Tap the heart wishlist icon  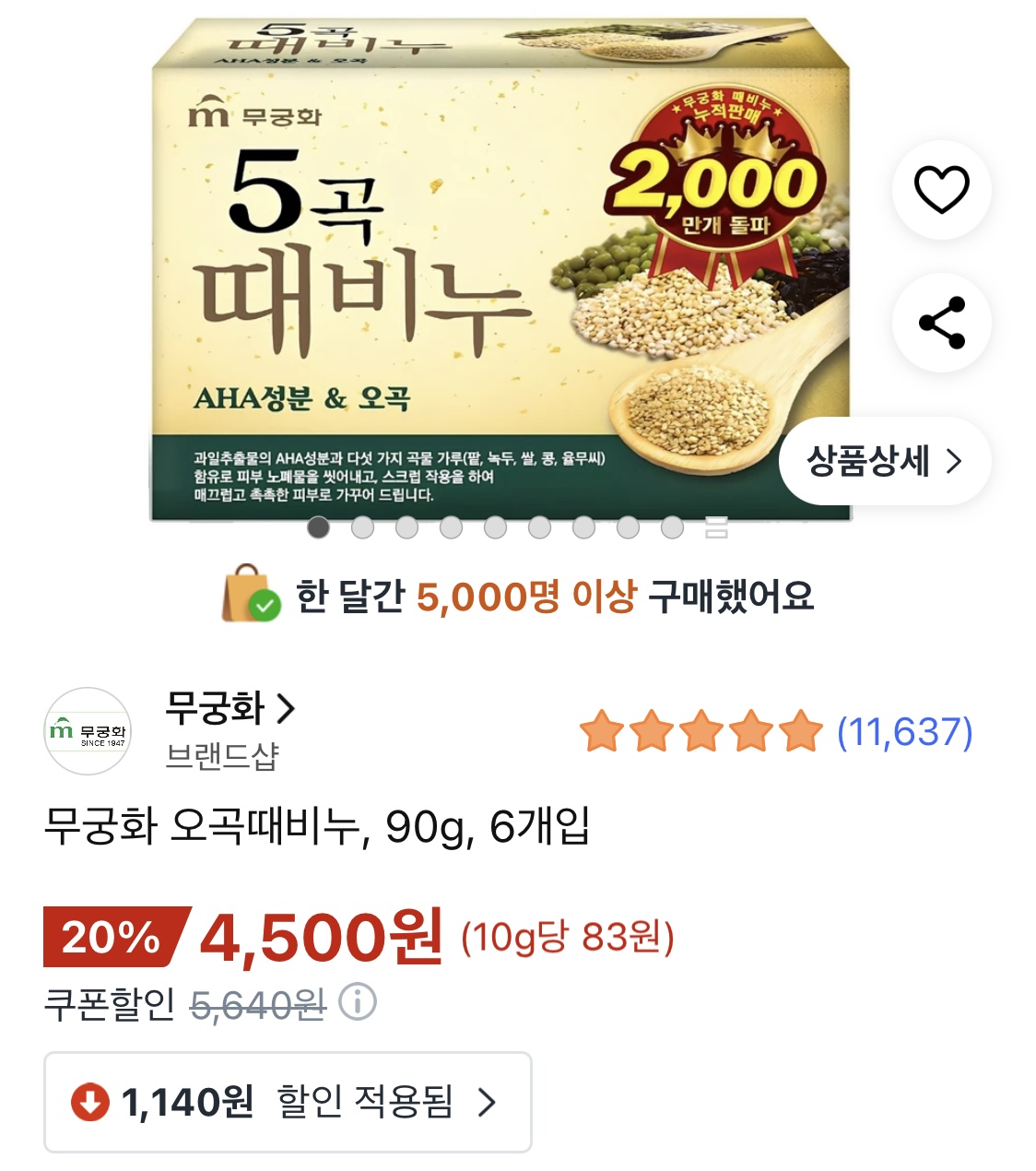941,190
